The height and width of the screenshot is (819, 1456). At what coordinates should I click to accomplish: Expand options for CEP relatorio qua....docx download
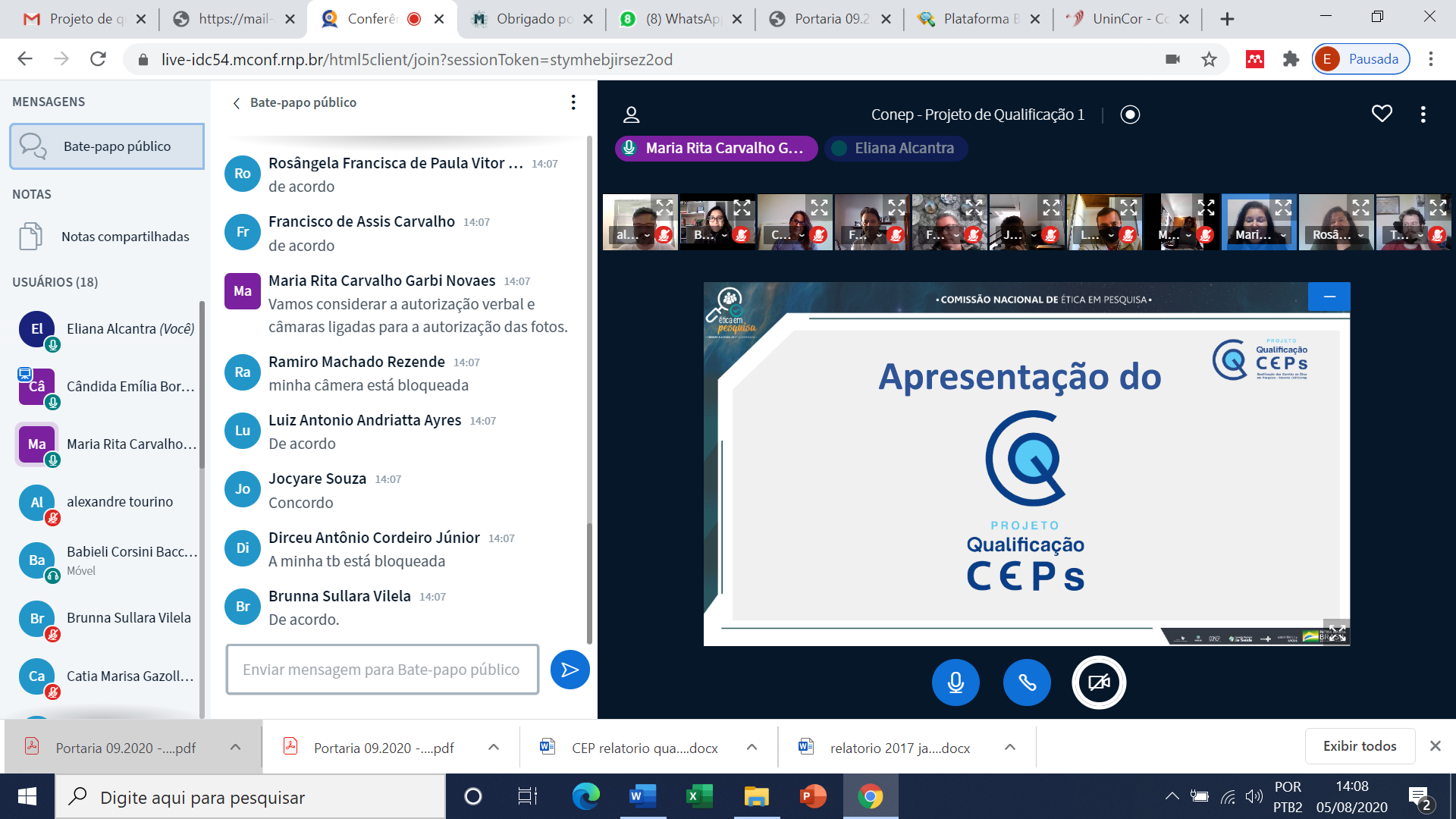tap(752, 748)
